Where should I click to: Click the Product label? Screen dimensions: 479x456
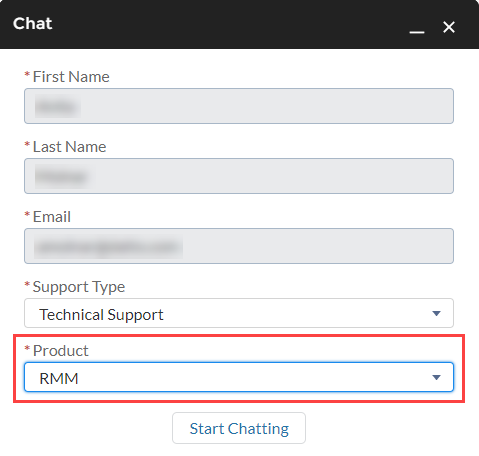(x=61, y=351)
